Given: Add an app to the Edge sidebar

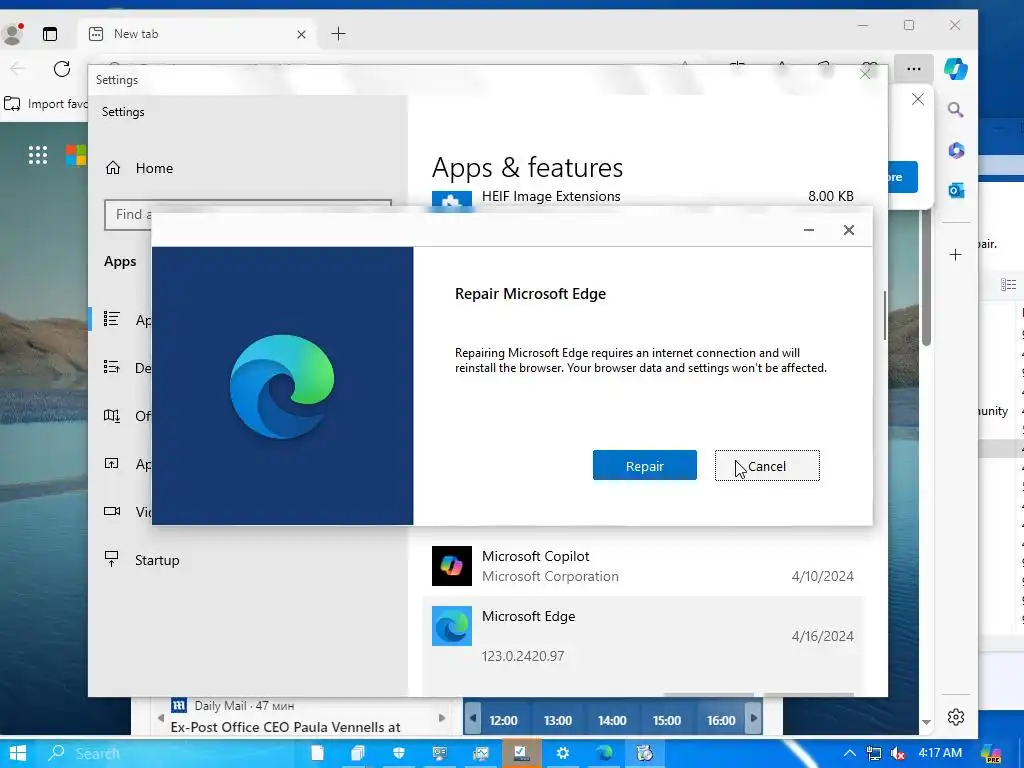Looking at the screenshot, I should [x=955, y=255].
